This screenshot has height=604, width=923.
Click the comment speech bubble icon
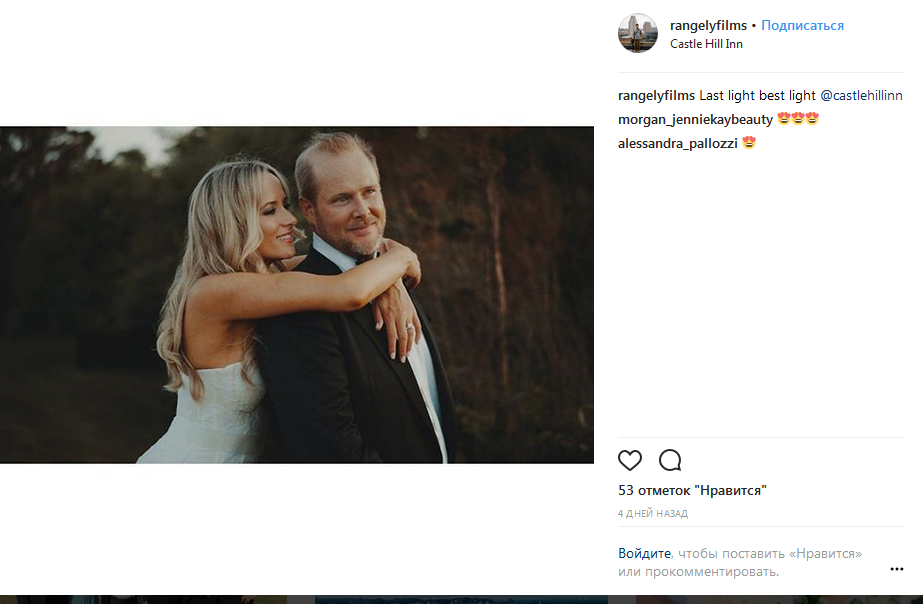coord(670,460)
